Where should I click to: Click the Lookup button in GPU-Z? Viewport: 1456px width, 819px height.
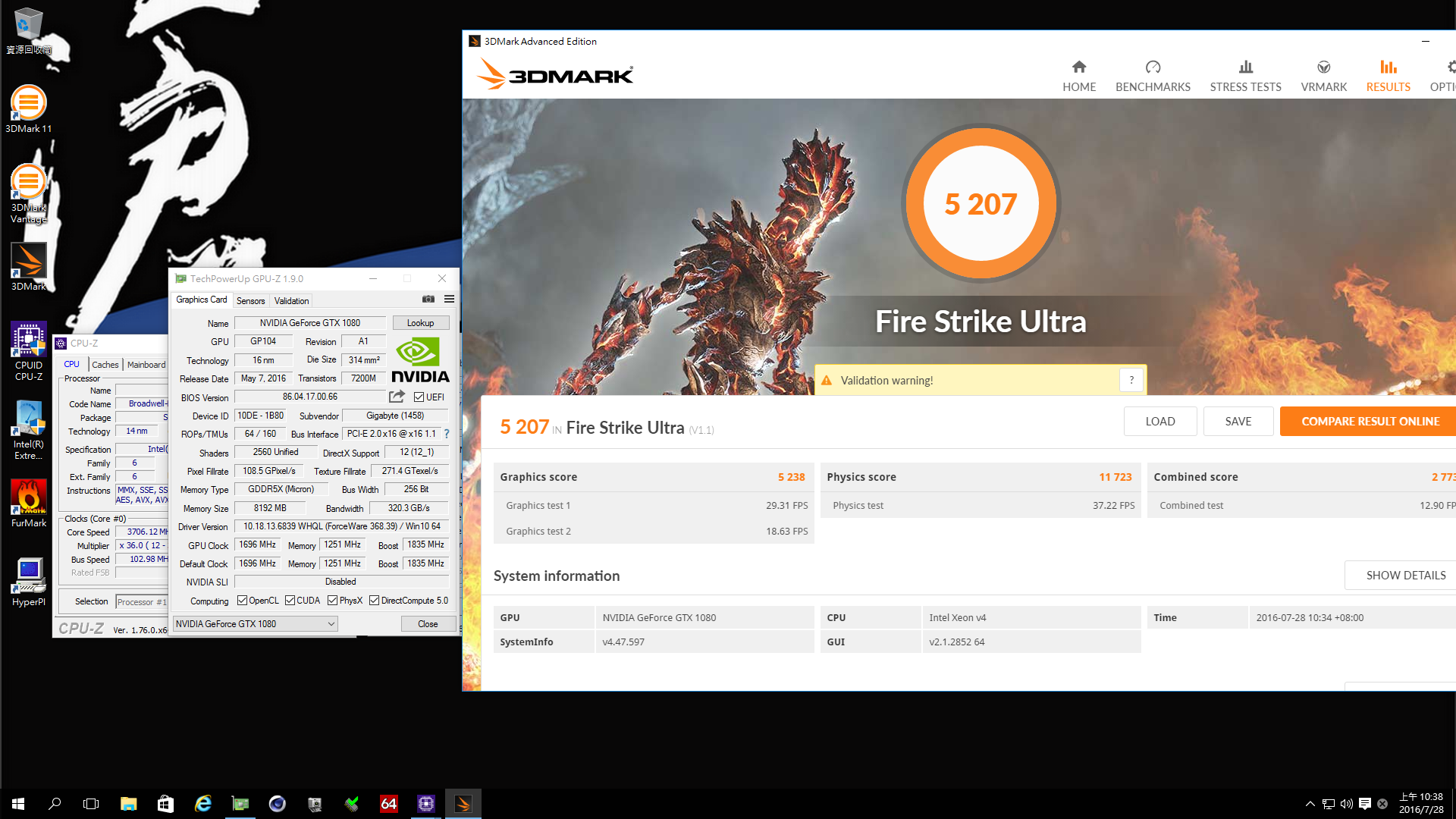pyautogui.click(x=420, y=323)
